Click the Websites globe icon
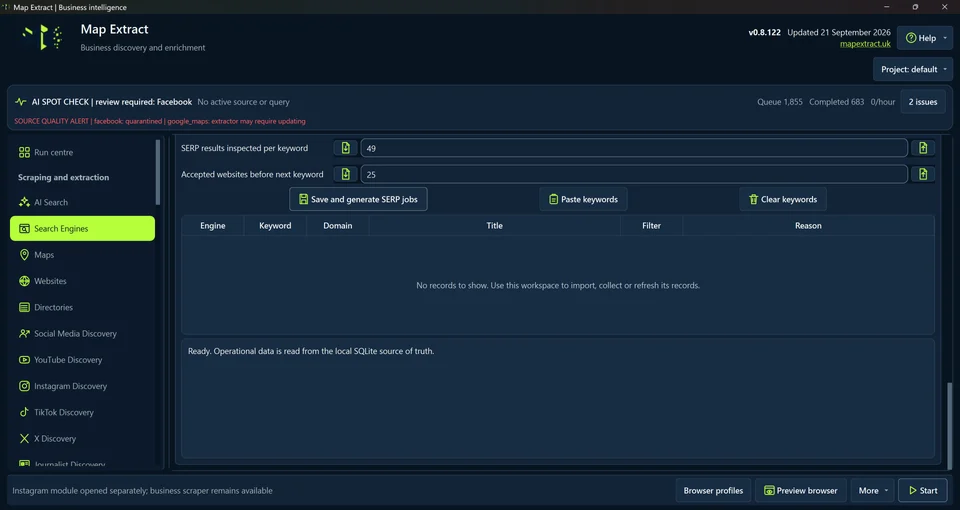This screenshot has height=510, width=960. [24, 281]
